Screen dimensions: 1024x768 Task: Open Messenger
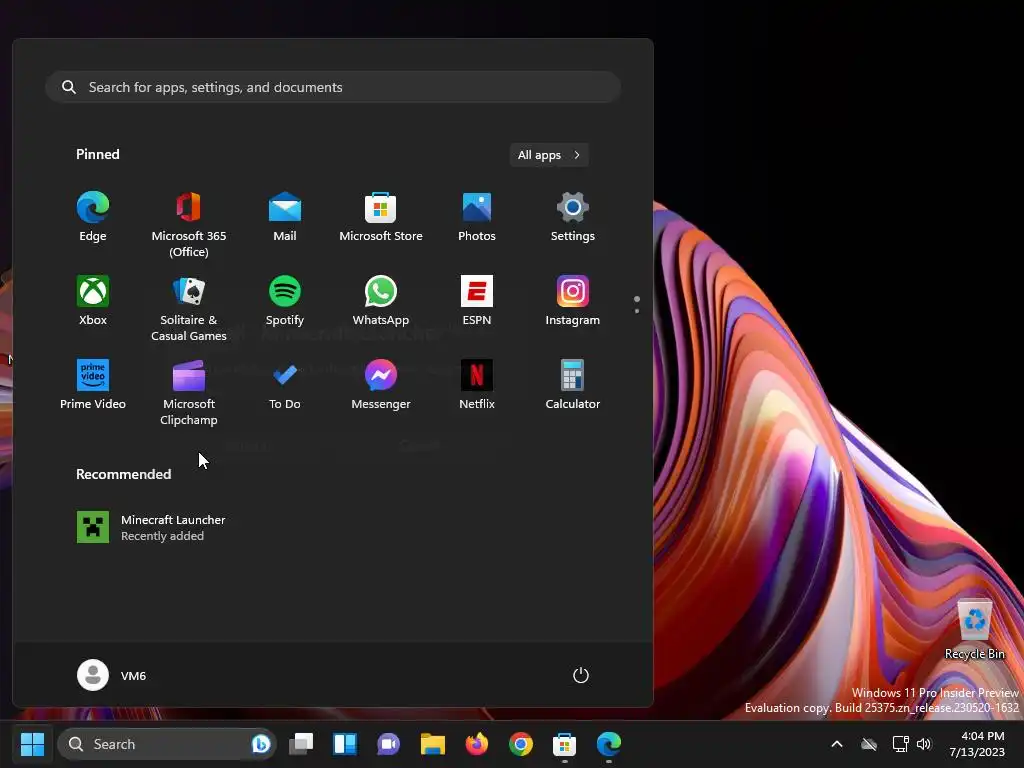coord(381,385)
